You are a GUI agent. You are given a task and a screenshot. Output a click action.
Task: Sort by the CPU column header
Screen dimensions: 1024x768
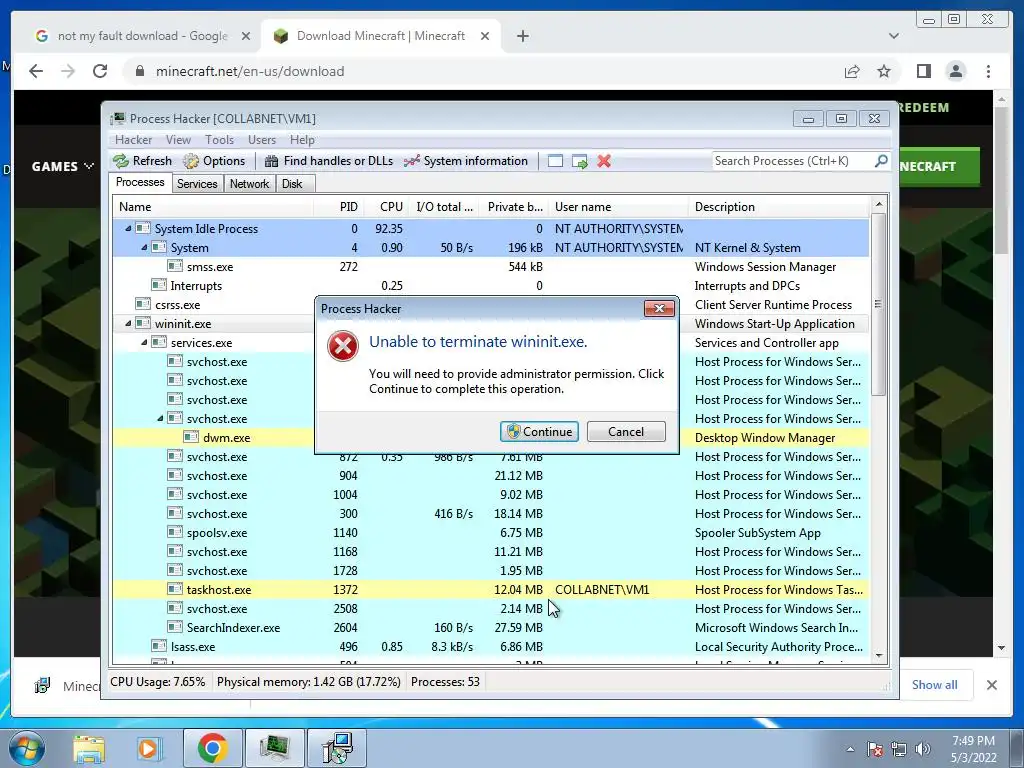coord(387,206)
